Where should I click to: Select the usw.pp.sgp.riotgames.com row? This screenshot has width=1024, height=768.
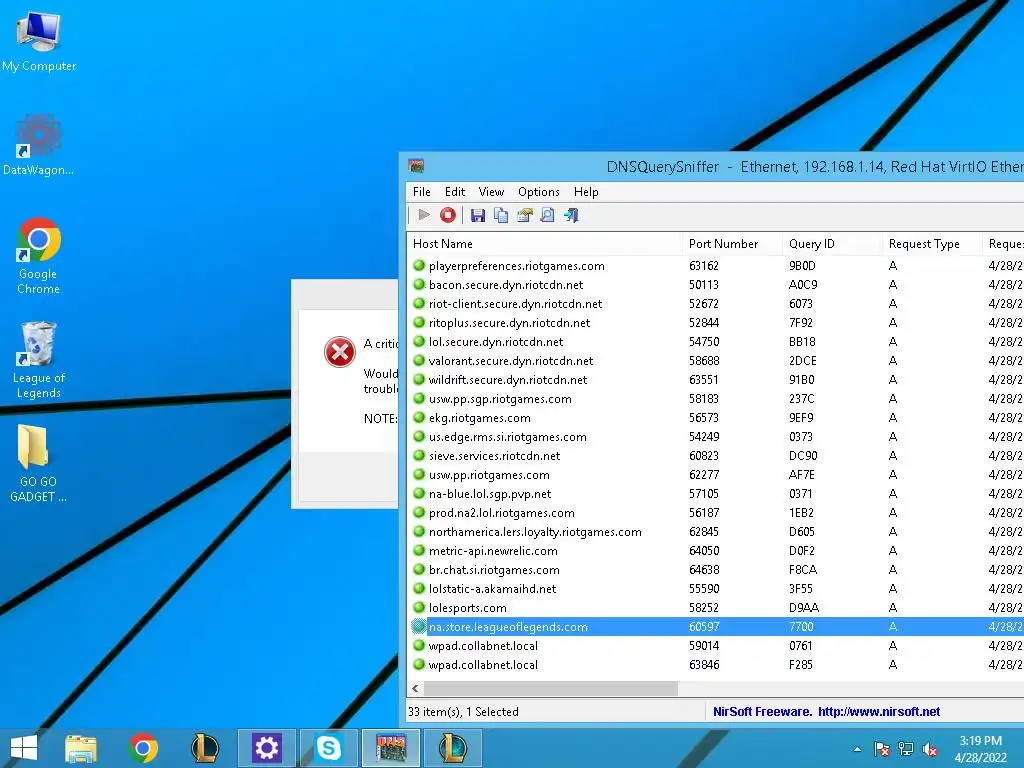click(x=715, y=398)
